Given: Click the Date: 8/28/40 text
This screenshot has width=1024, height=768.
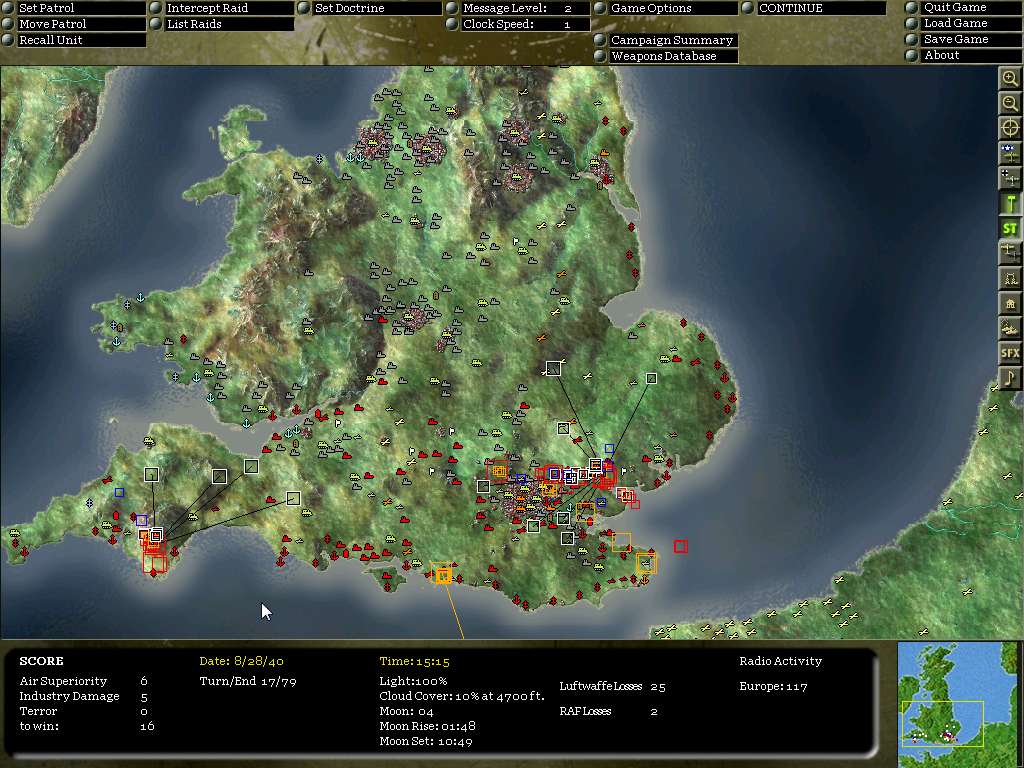Looking at the screenshot, I should 242,661.
